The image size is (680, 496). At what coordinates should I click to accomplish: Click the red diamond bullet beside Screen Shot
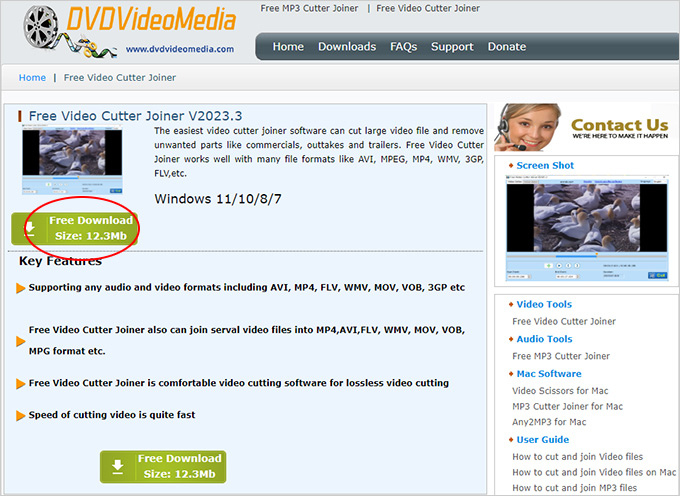[x=511, y=165]
